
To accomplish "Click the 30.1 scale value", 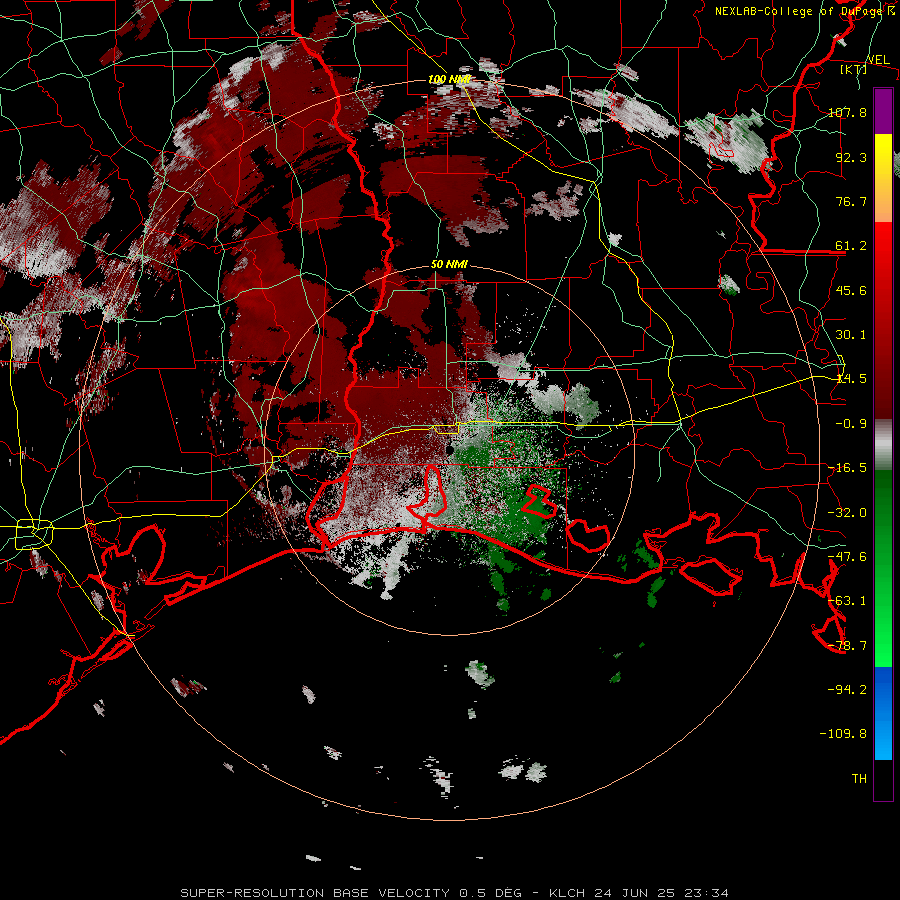I will coord(851,334).
